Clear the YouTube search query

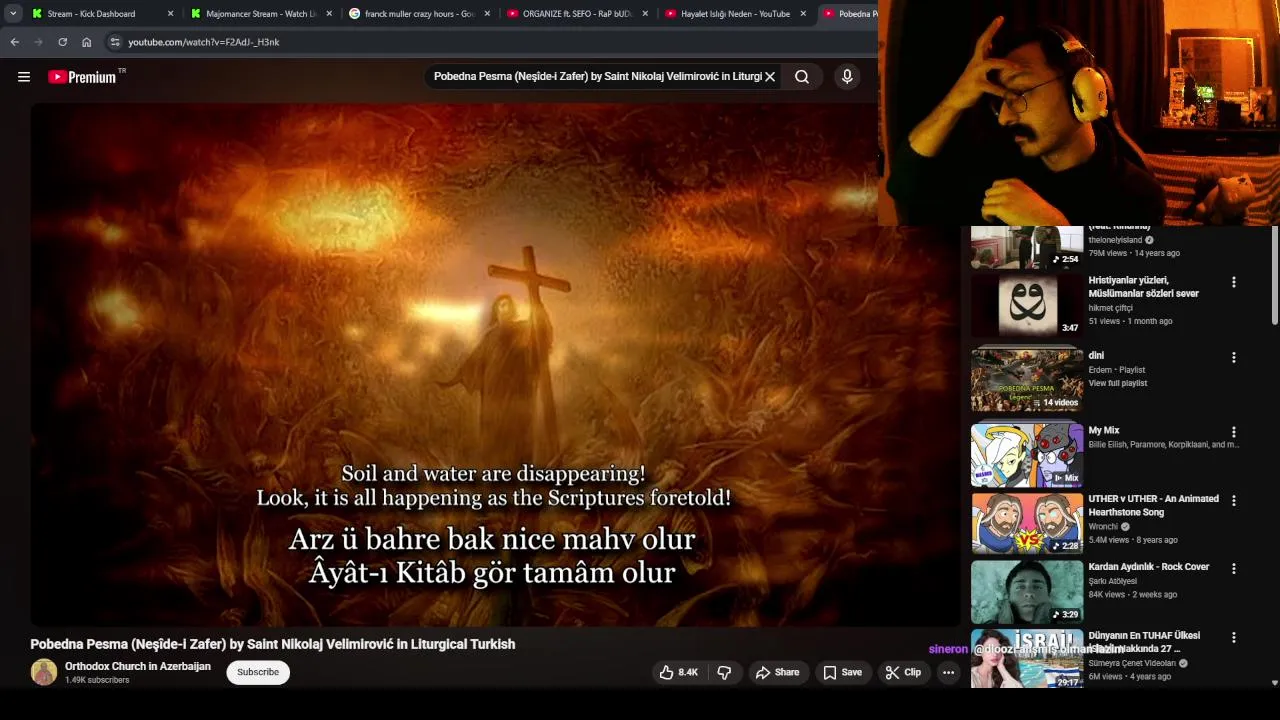[x=770, y=77]
